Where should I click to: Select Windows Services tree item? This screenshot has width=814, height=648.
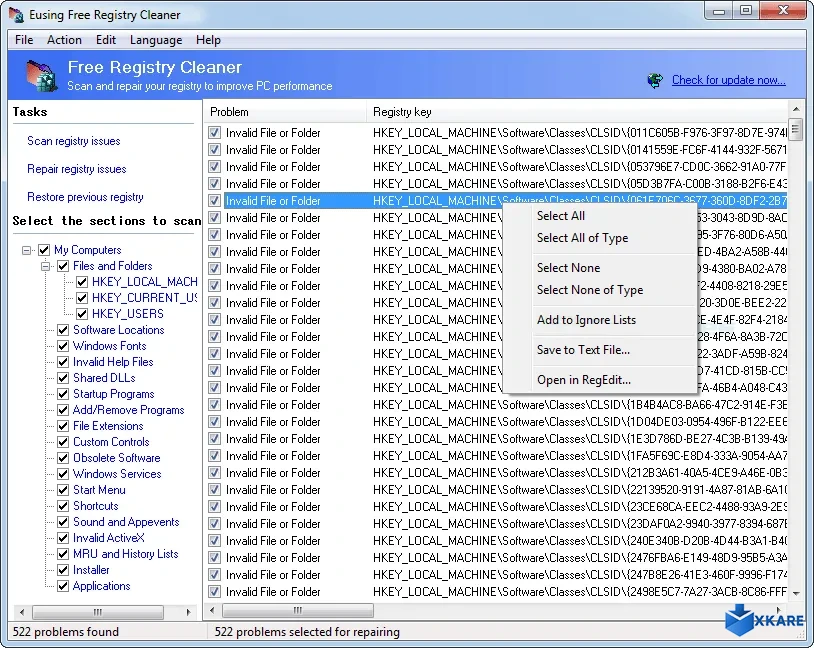[117, 474]
